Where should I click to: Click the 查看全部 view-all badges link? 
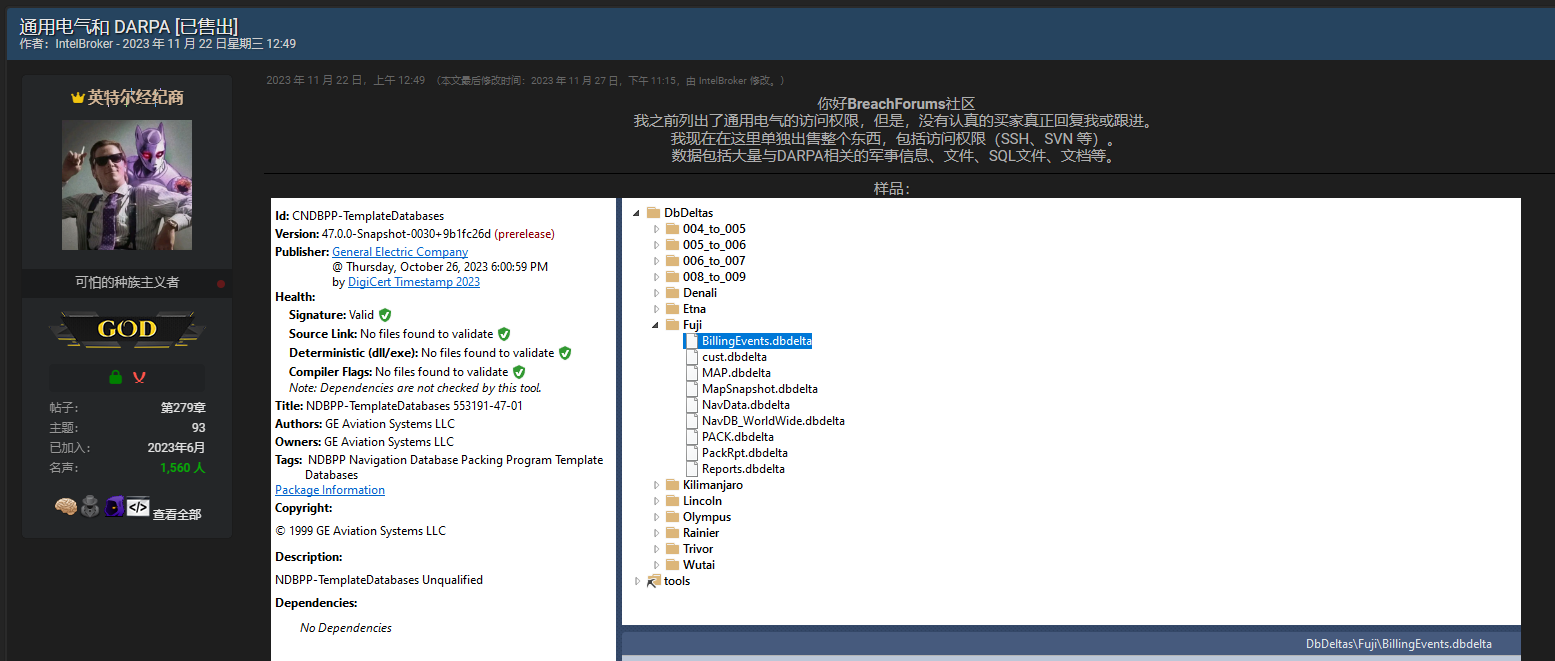click(177, 514)
